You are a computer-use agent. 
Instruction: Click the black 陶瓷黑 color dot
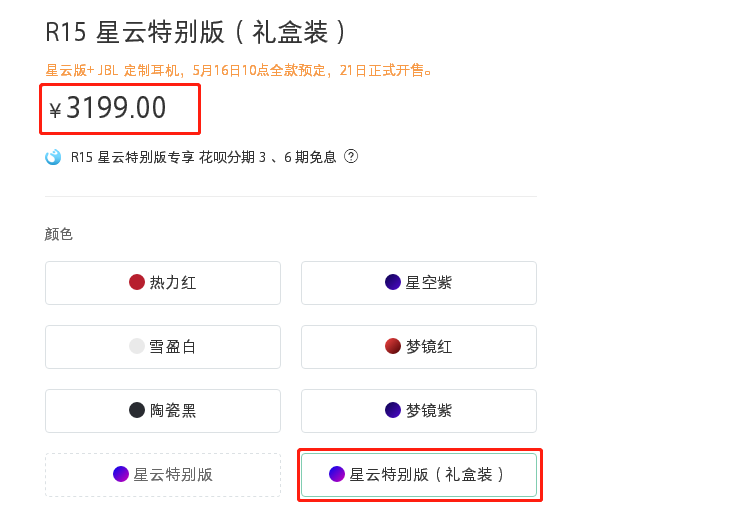[x=137, y=411]
